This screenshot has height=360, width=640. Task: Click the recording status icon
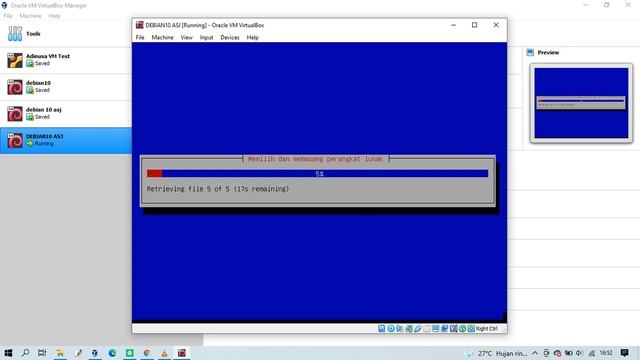[x=444, y=329]
